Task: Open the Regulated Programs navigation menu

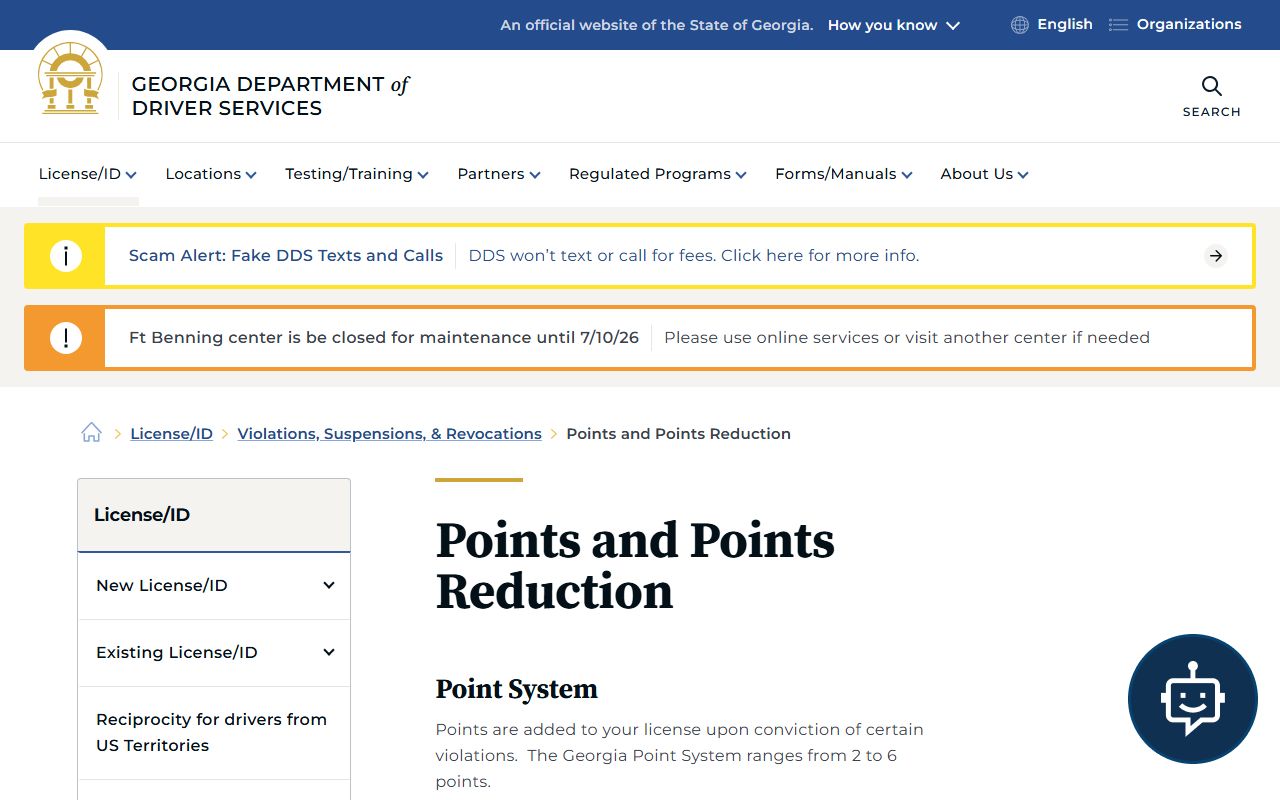Action: coord(658,174)
